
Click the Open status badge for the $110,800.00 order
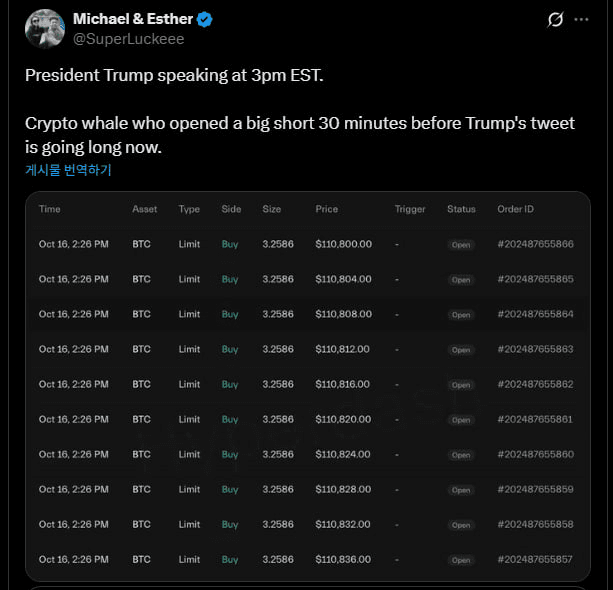460,245
